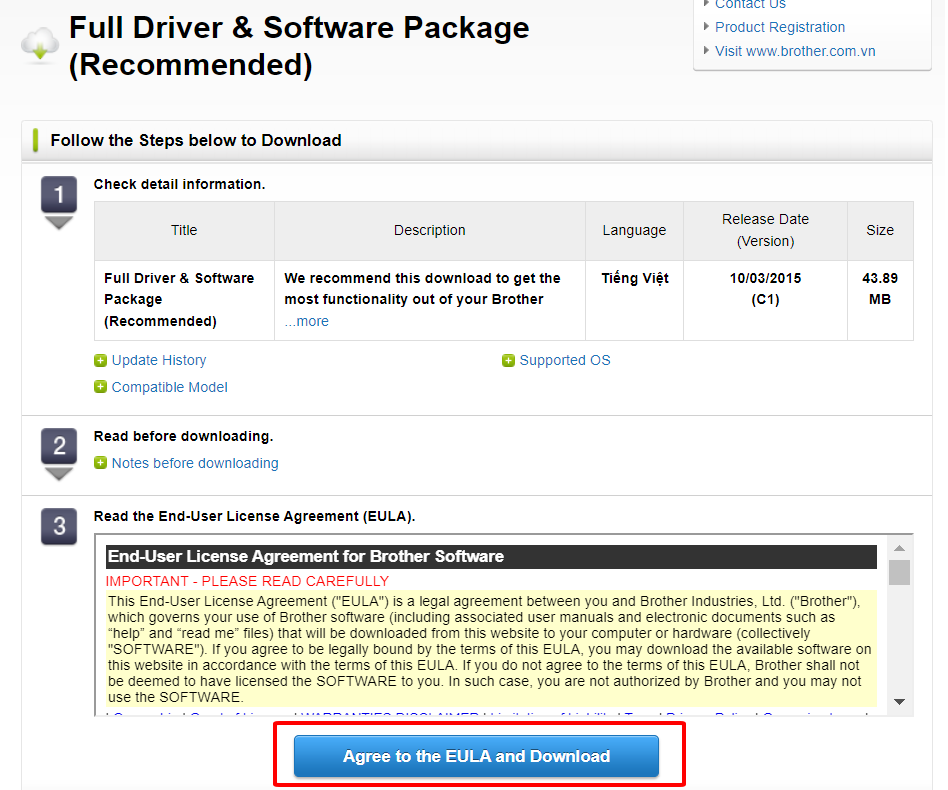The height and width of the screenshot is (790, 948).
Task: Visit www.brother.com.vn link
Action: point(794,51)
